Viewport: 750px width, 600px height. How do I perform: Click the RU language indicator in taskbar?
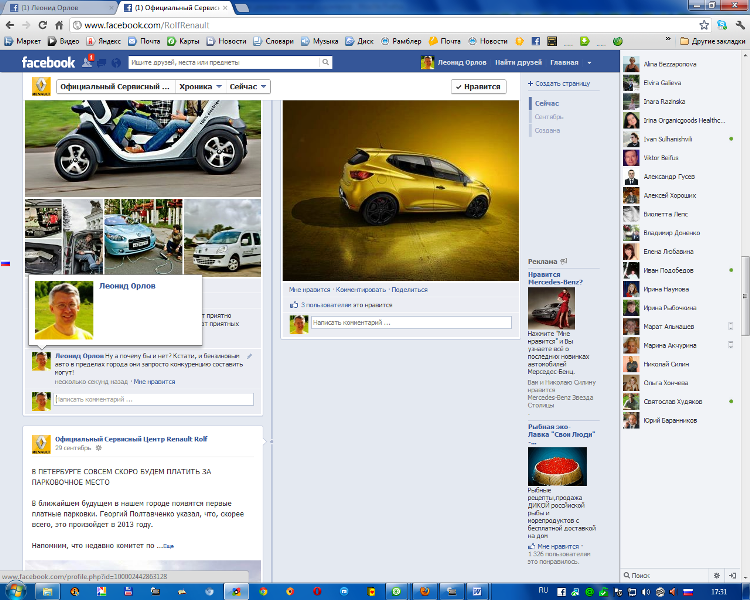click(543, 590)
